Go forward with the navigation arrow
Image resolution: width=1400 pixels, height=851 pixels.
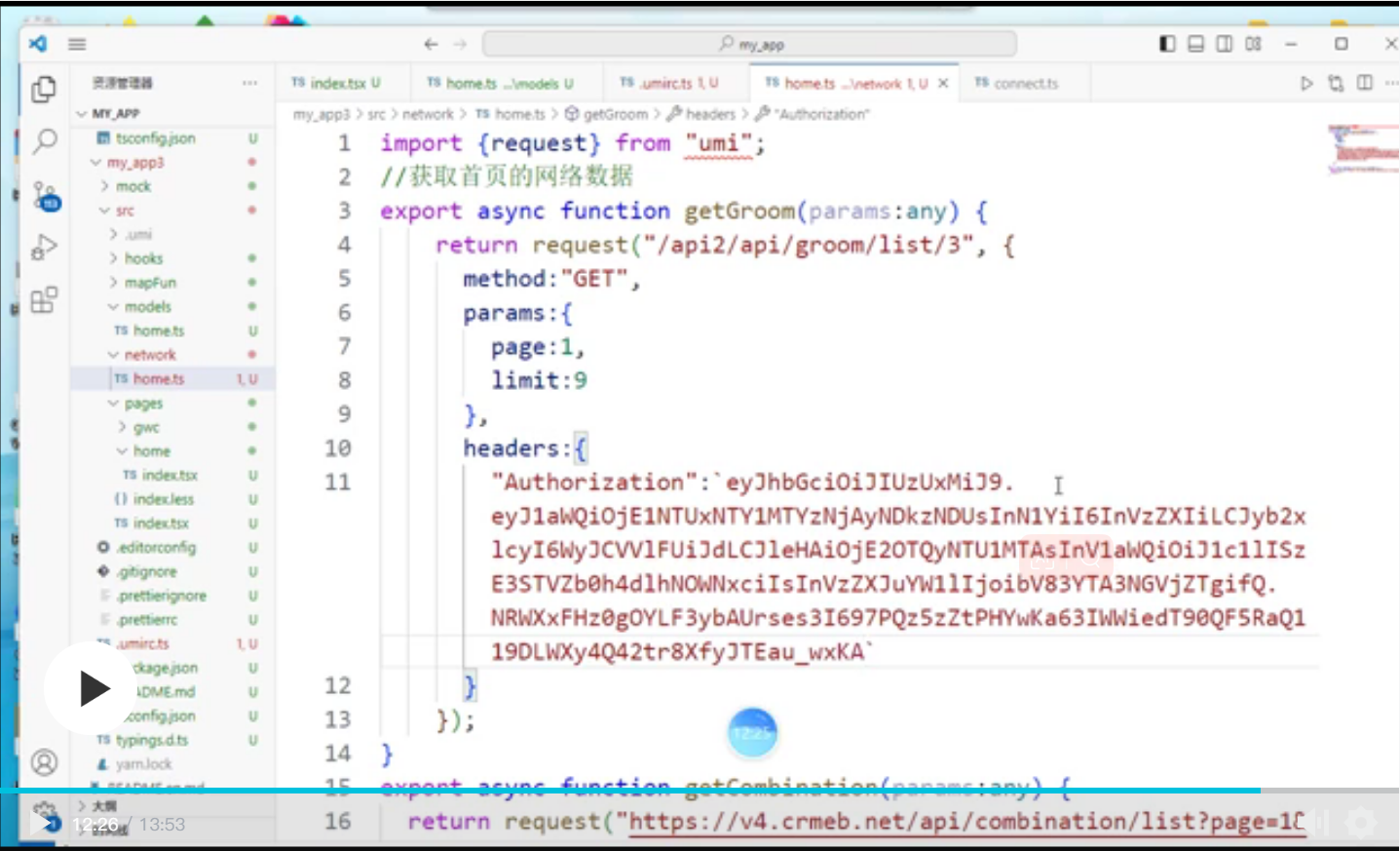[x=460, y=44]
